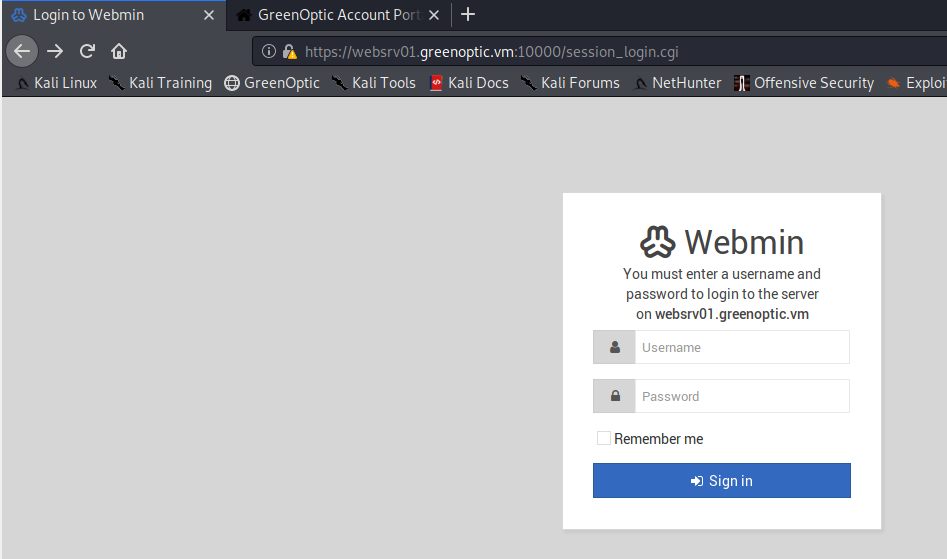Show site information via the info icon
The image size is (947, 559).
pyautogui.click(x=269, y=51)
